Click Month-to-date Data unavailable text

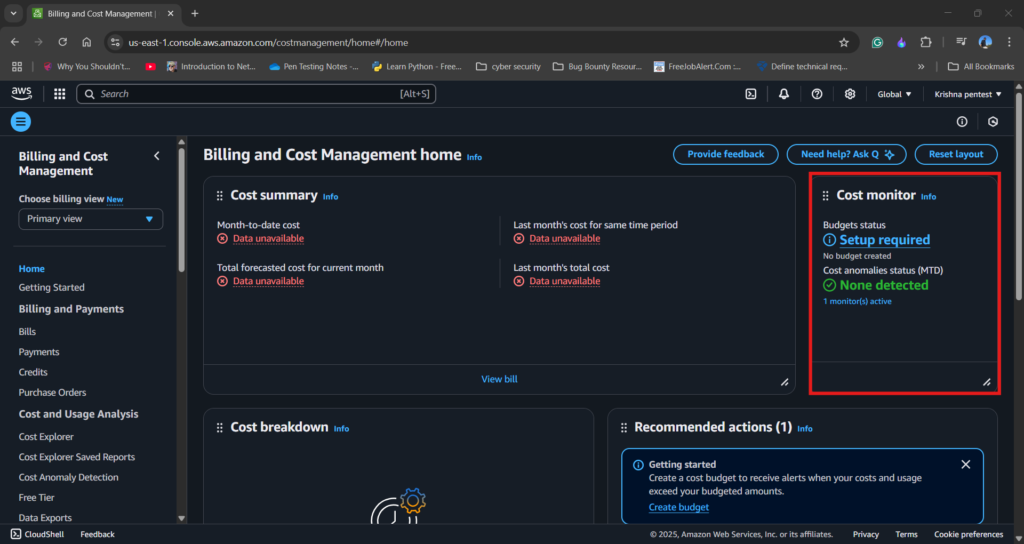pyautogui.click(x=268, y=238)
